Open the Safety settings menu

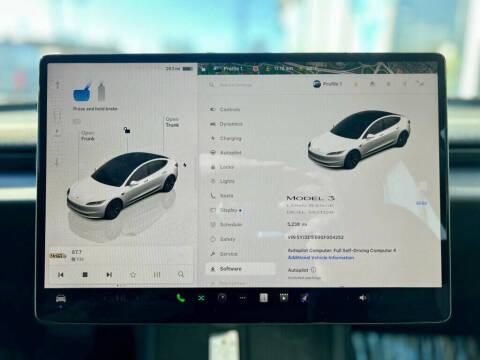[x=223, y=239]
